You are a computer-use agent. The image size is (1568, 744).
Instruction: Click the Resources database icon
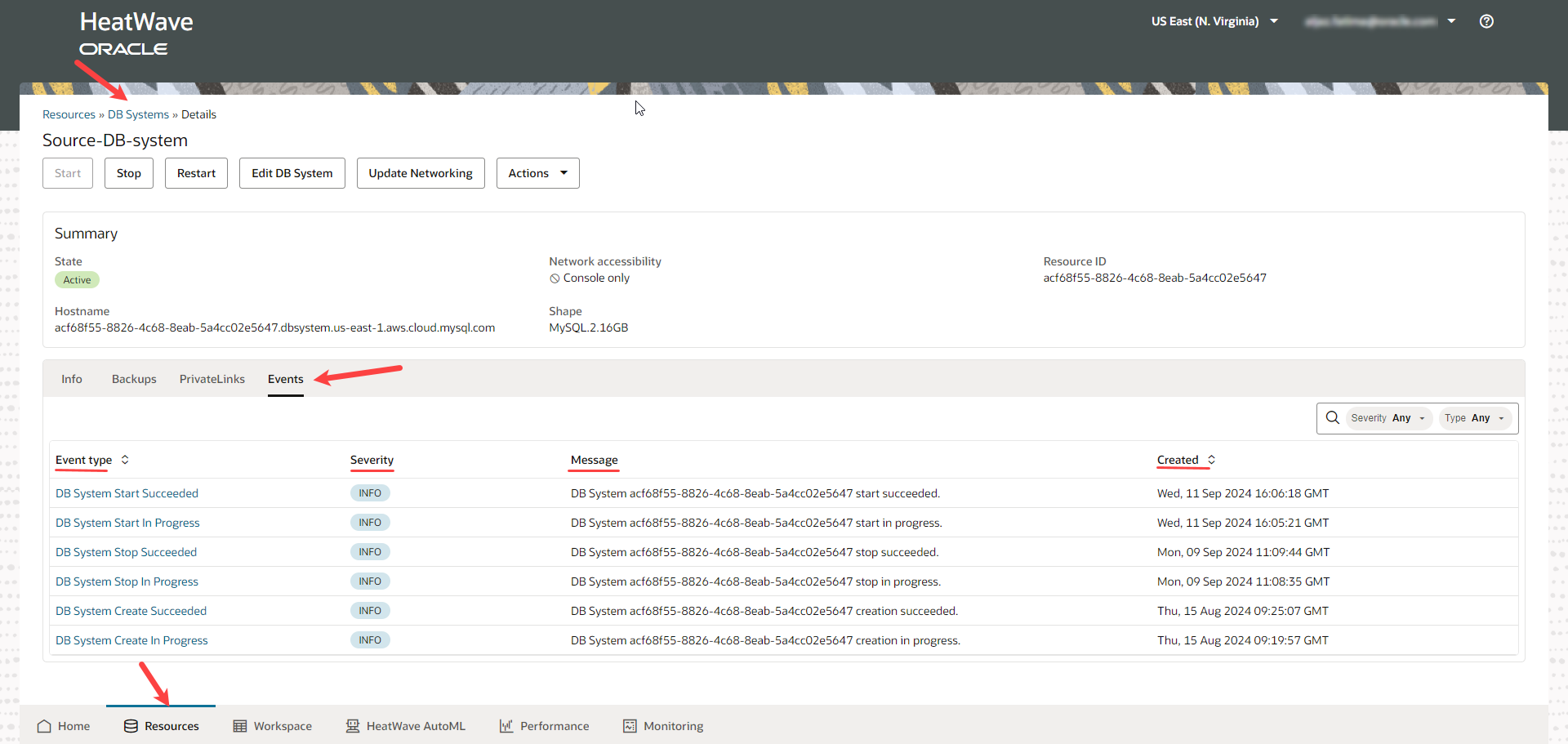[131, 726]
